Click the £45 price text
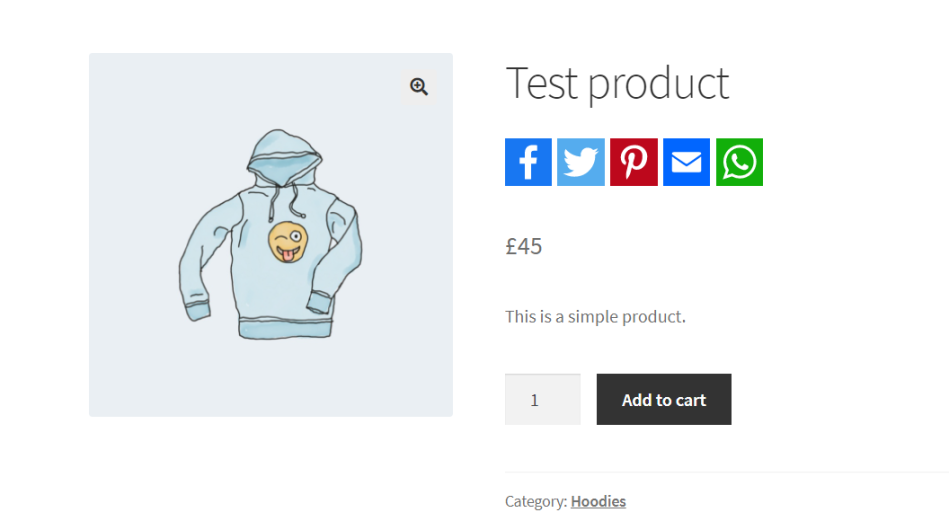 [524, 246]
